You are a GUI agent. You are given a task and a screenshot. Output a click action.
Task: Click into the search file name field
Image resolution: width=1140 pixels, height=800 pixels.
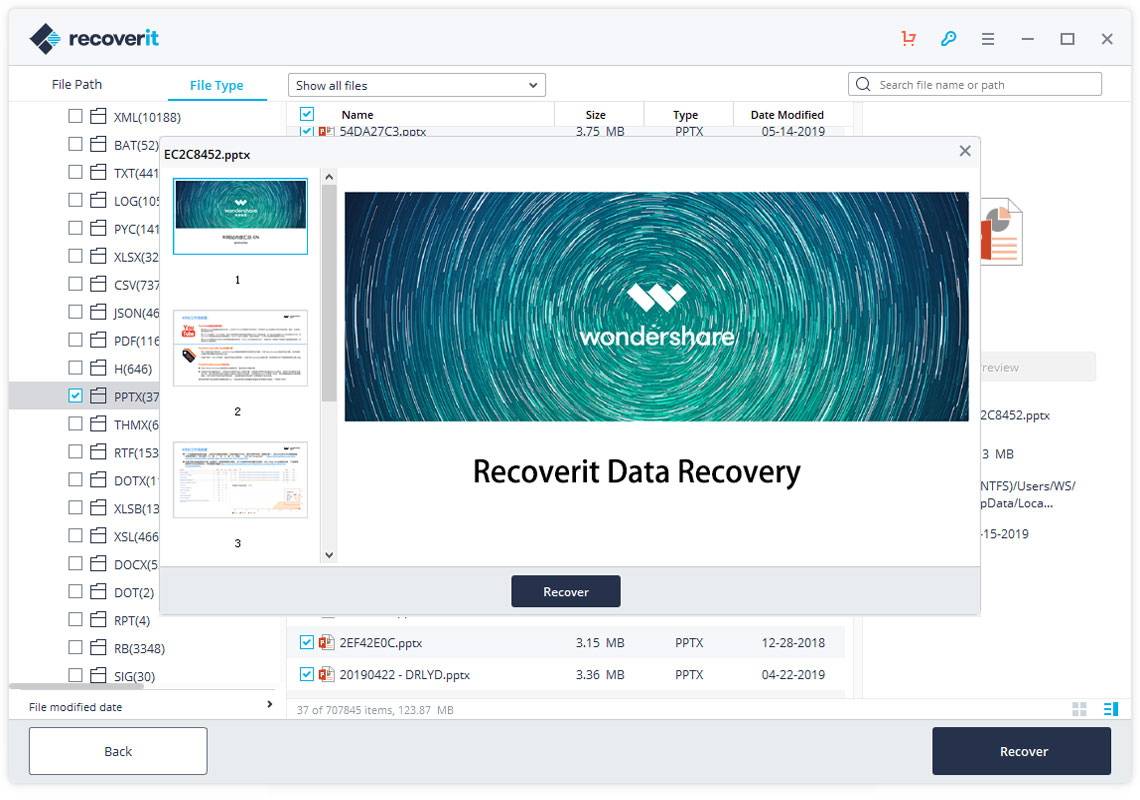(974, 84)
